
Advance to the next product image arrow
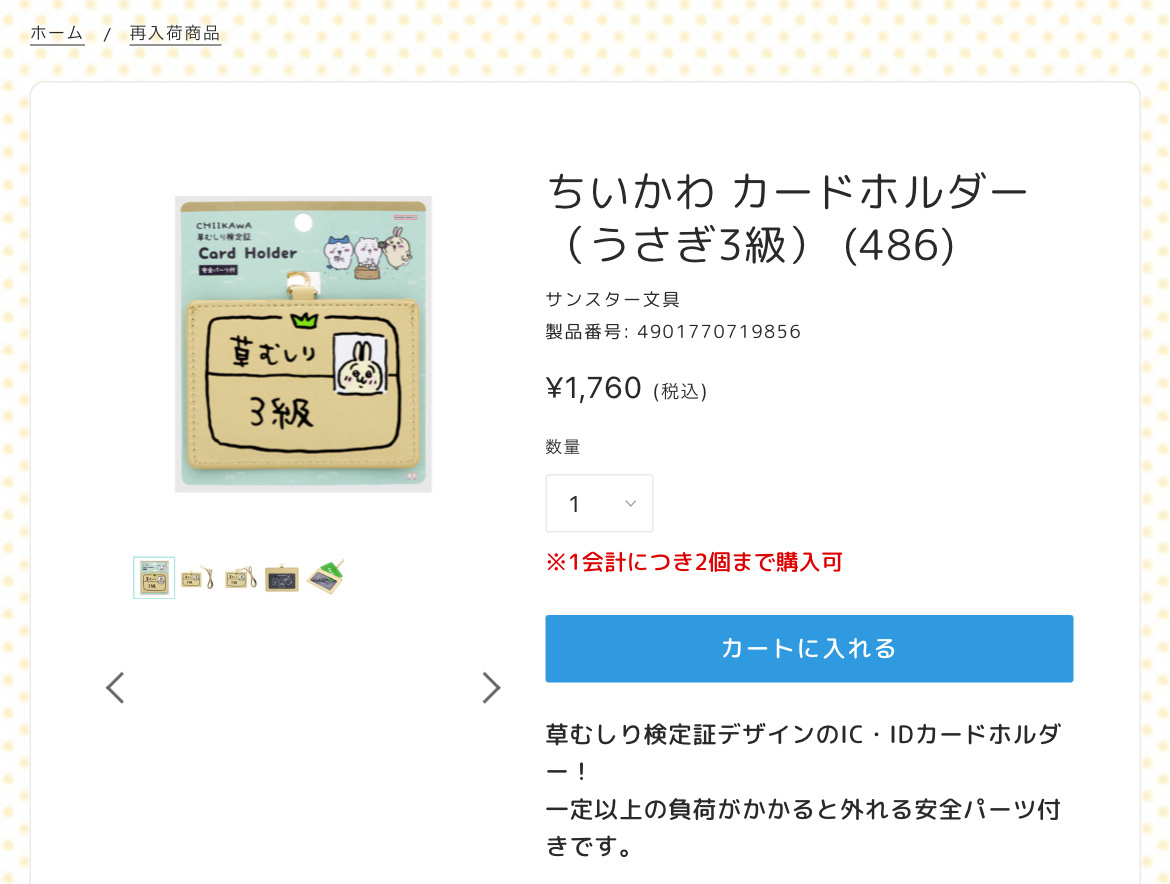point(491,688)
